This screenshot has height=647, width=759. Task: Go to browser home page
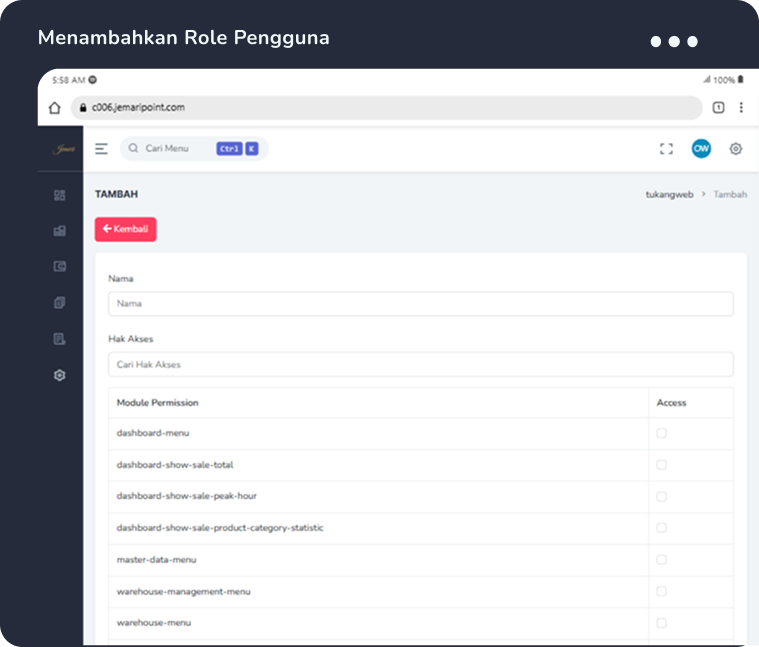55,108
